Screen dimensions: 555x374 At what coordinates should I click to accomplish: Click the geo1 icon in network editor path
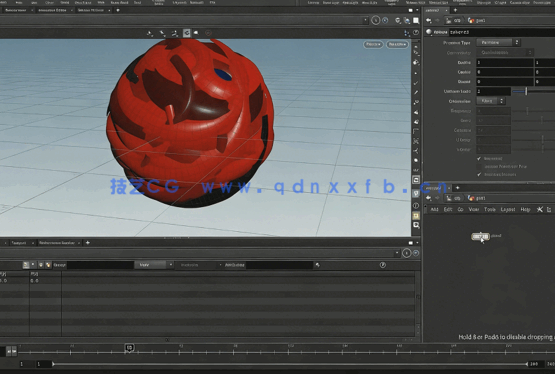coord(471,198)
